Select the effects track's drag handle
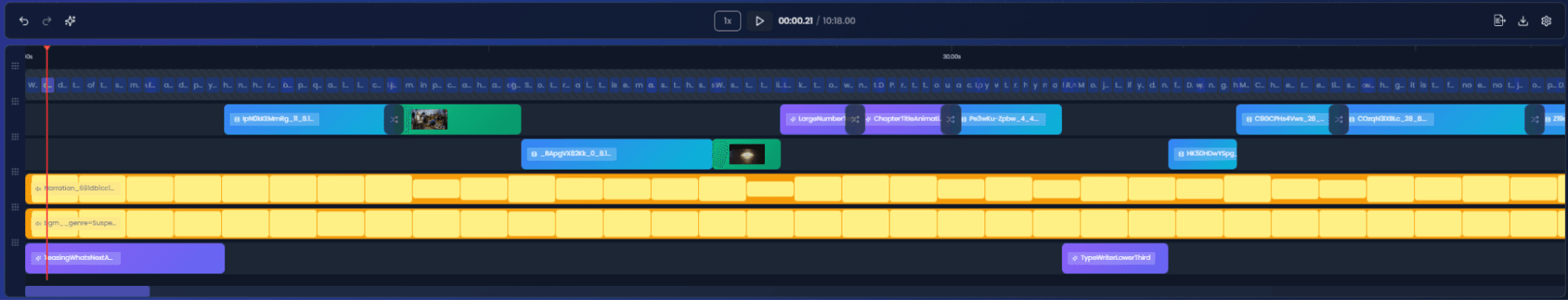The width and height of the screenshot is (1568, 300). (x=15, y=243)
